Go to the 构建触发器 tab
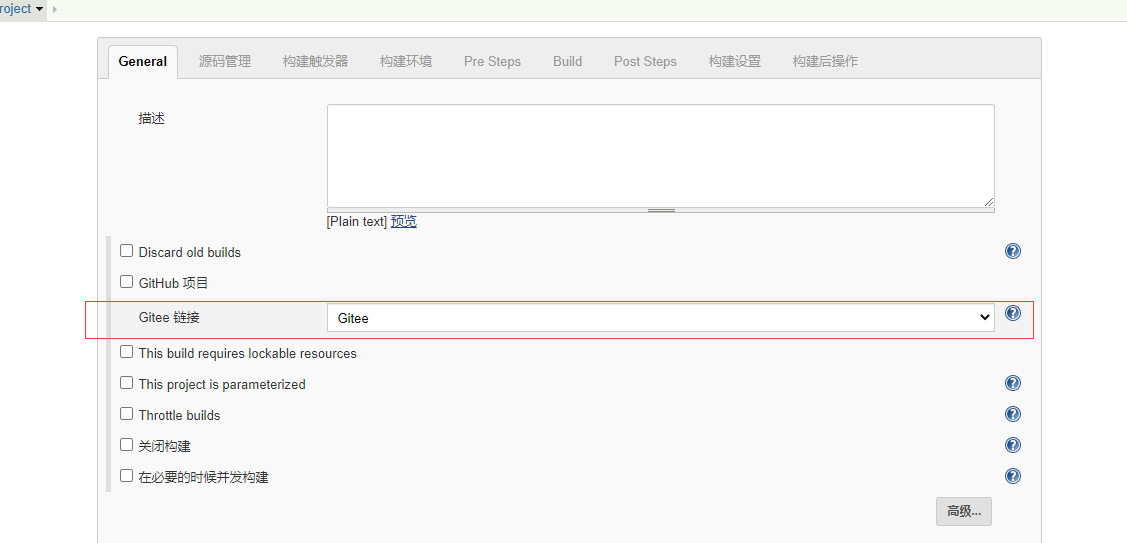1127x543 pixels. [316, 62]
